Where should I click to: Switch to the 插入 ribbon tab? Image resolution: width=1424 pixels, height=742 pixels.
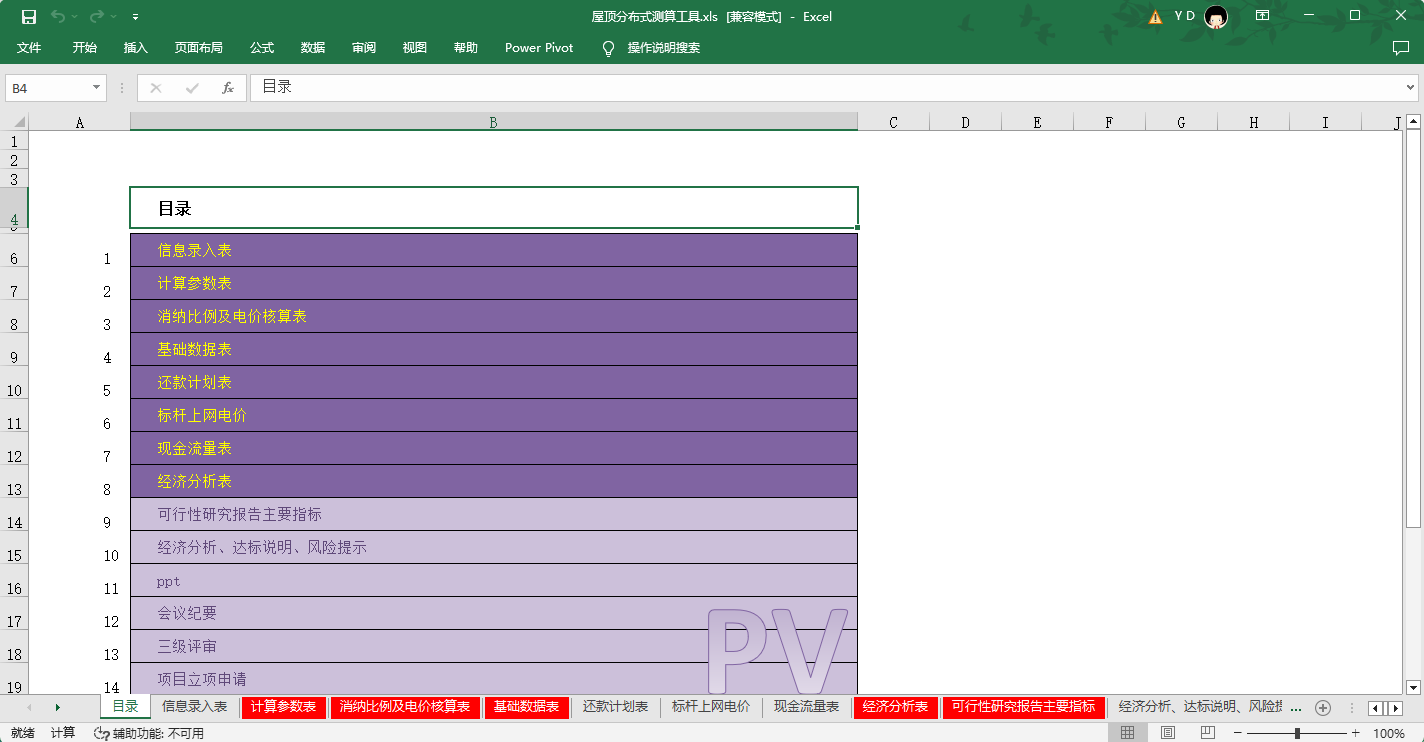(x=136, y=47)
